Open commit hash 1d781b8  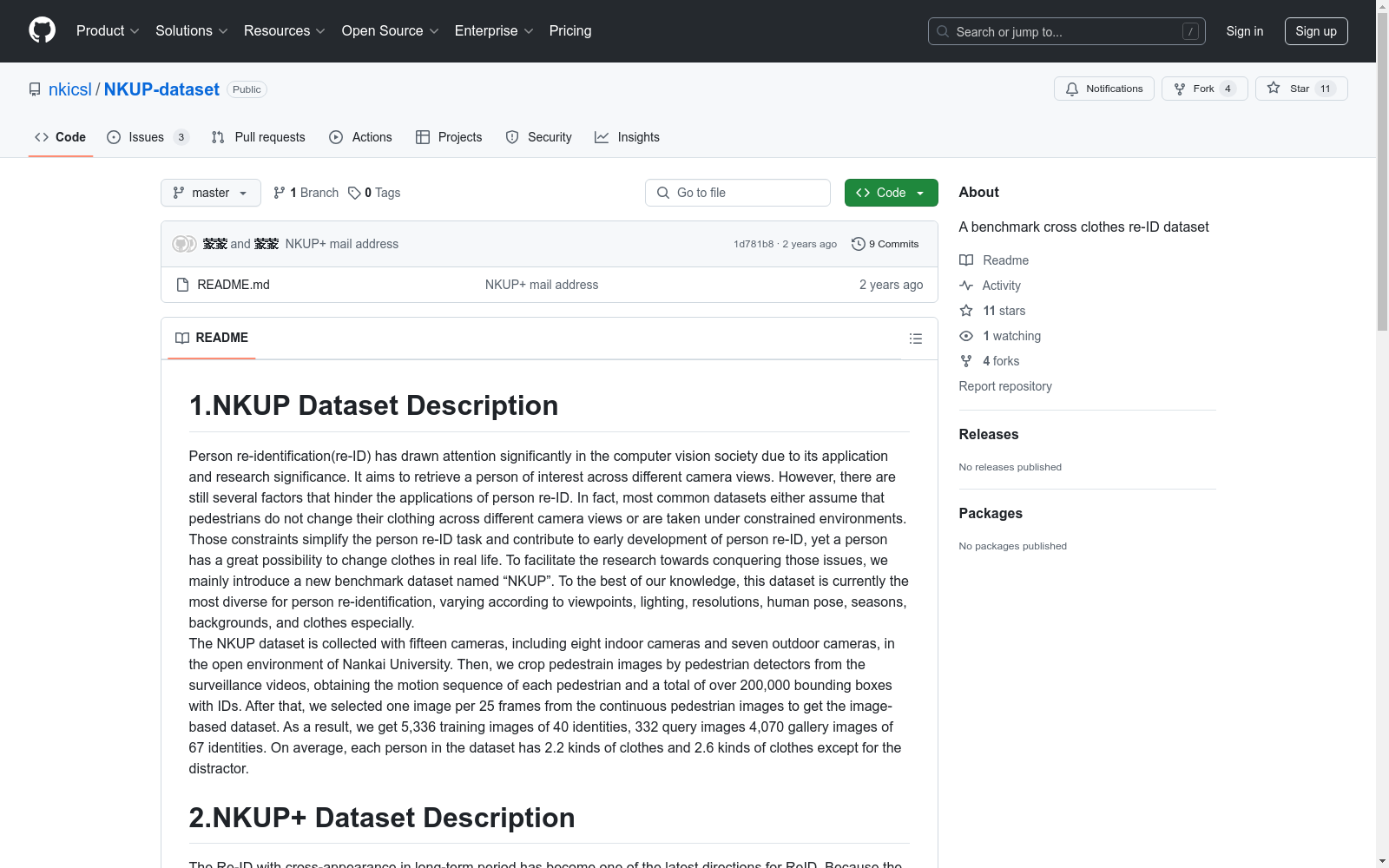[754, 244]
